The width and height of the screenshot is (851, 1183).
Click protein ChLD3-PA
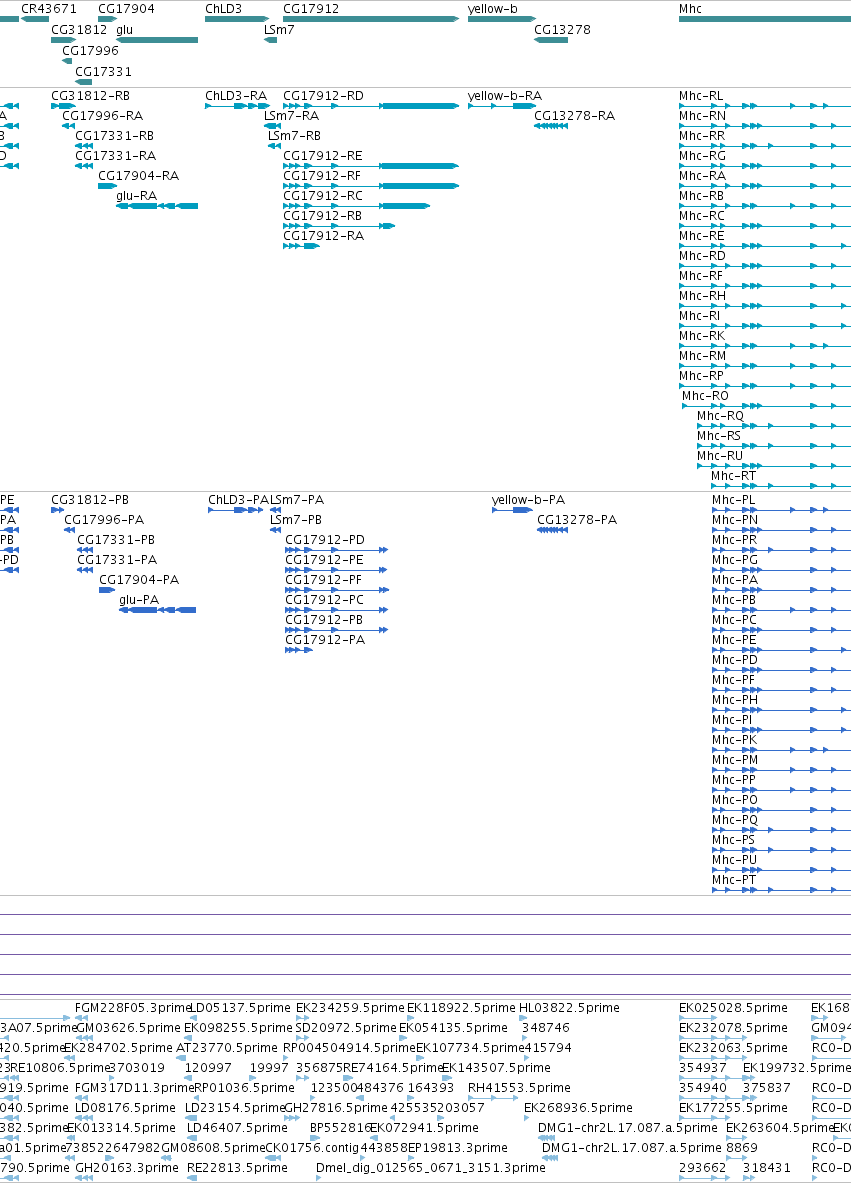click(x=238, y=499)
